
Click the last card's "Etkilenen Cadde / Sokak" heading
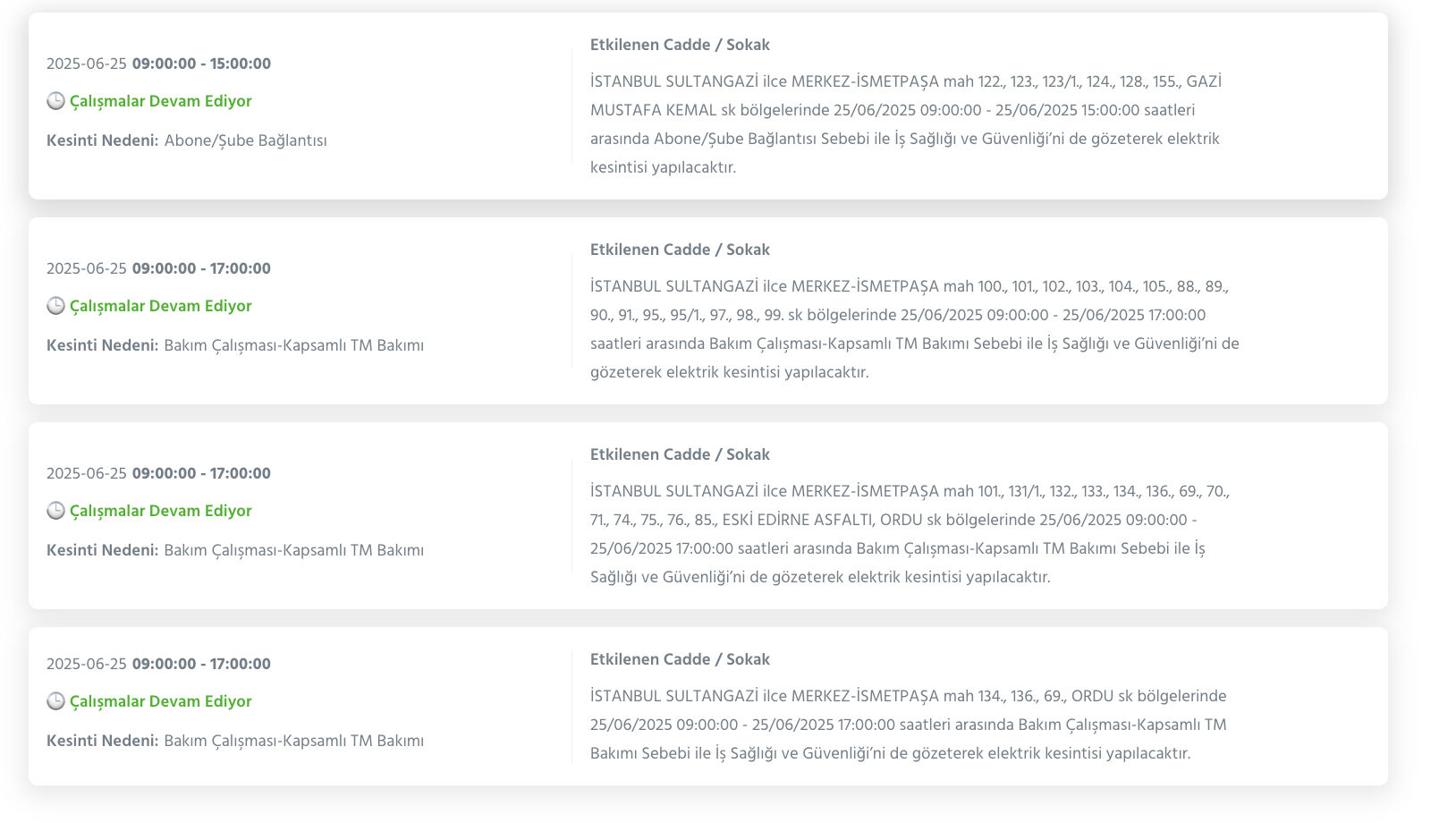680,659
